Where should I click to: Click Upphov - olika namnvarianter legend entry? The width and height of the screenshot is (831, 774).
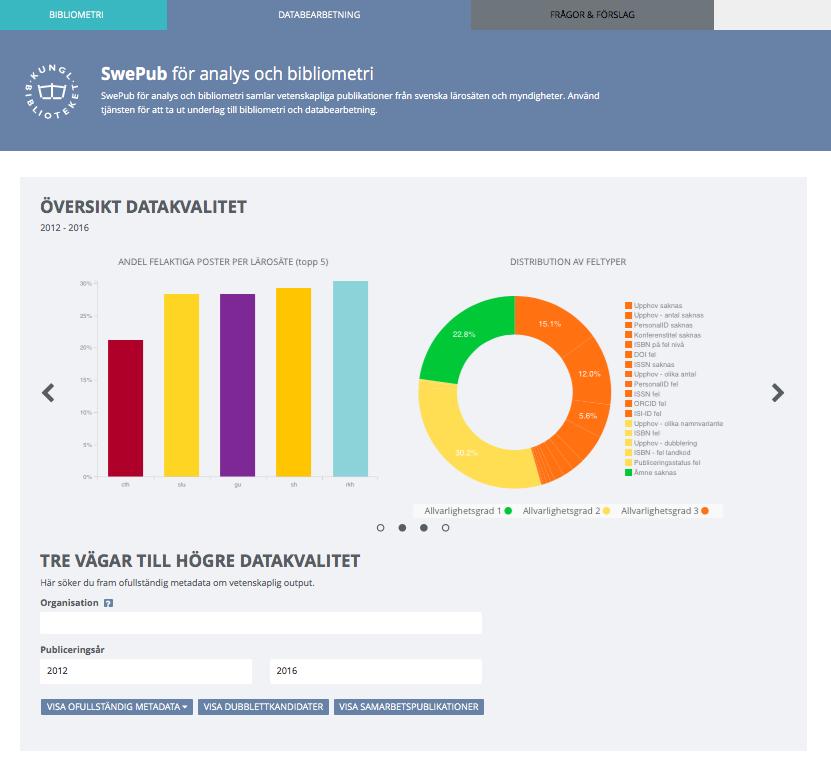click(674, 424)
